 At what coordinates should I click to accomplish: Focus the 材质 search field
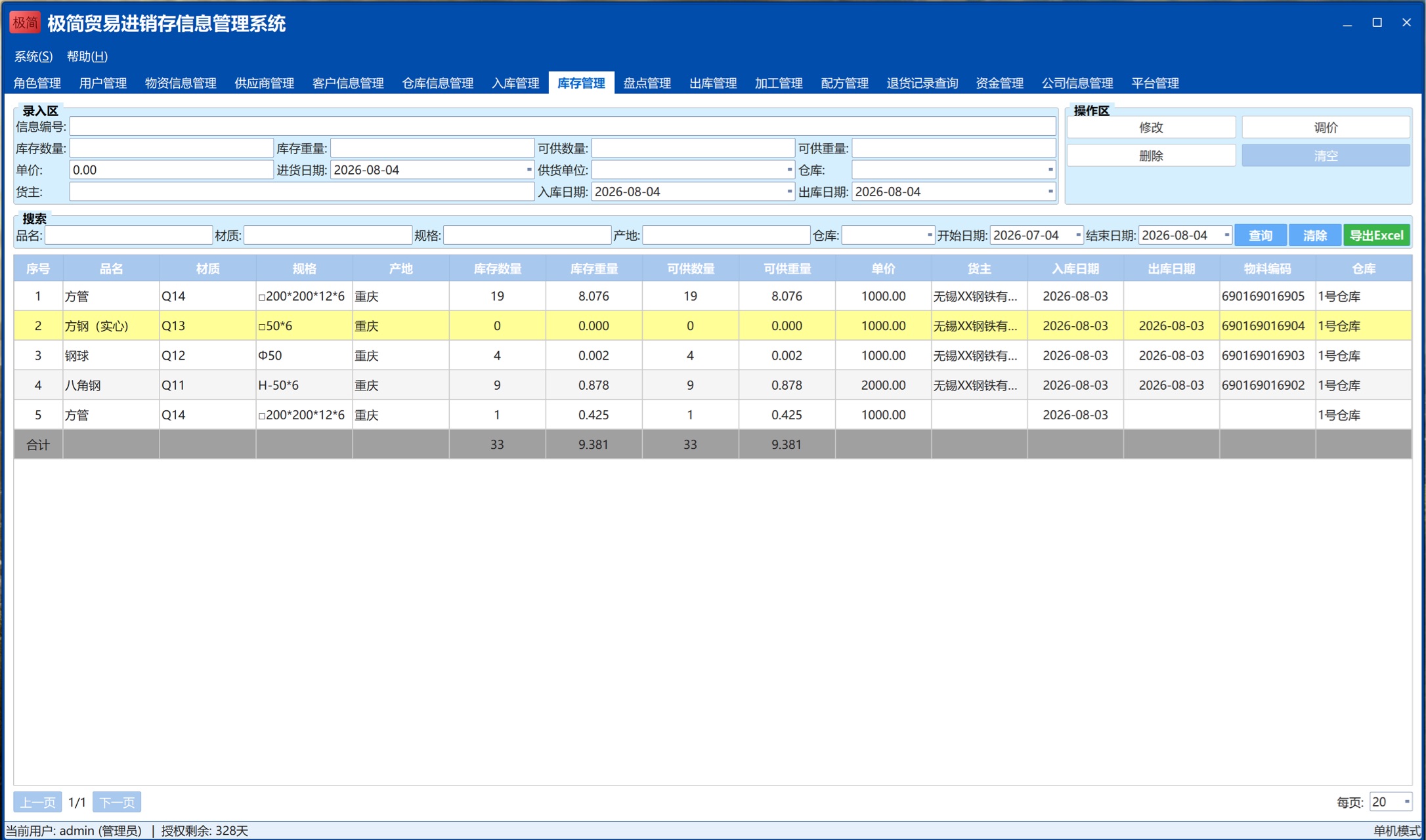coord(328,235)
